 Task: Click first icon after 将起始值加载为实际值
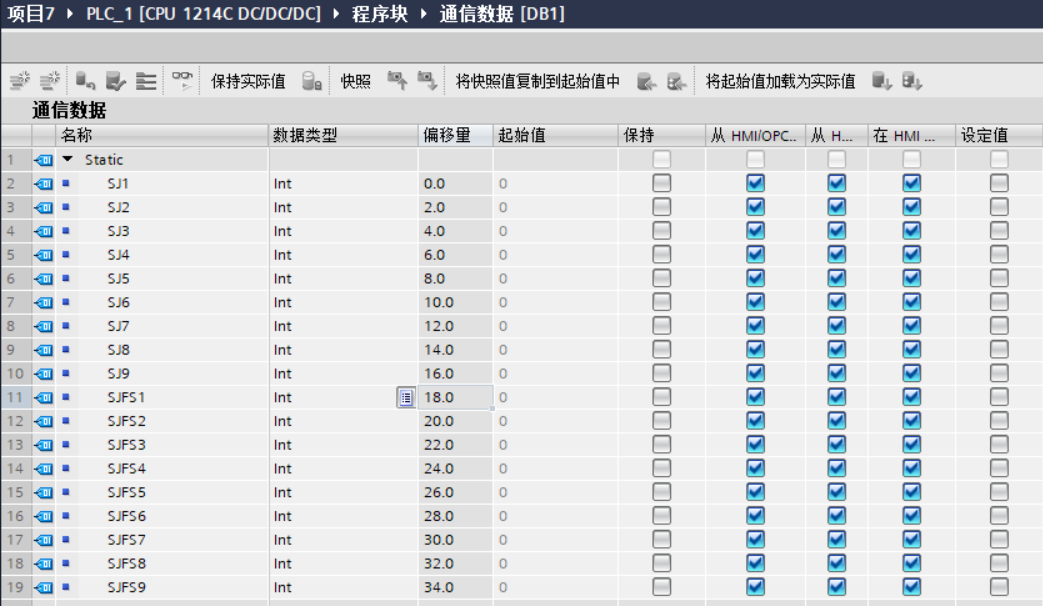881,81
